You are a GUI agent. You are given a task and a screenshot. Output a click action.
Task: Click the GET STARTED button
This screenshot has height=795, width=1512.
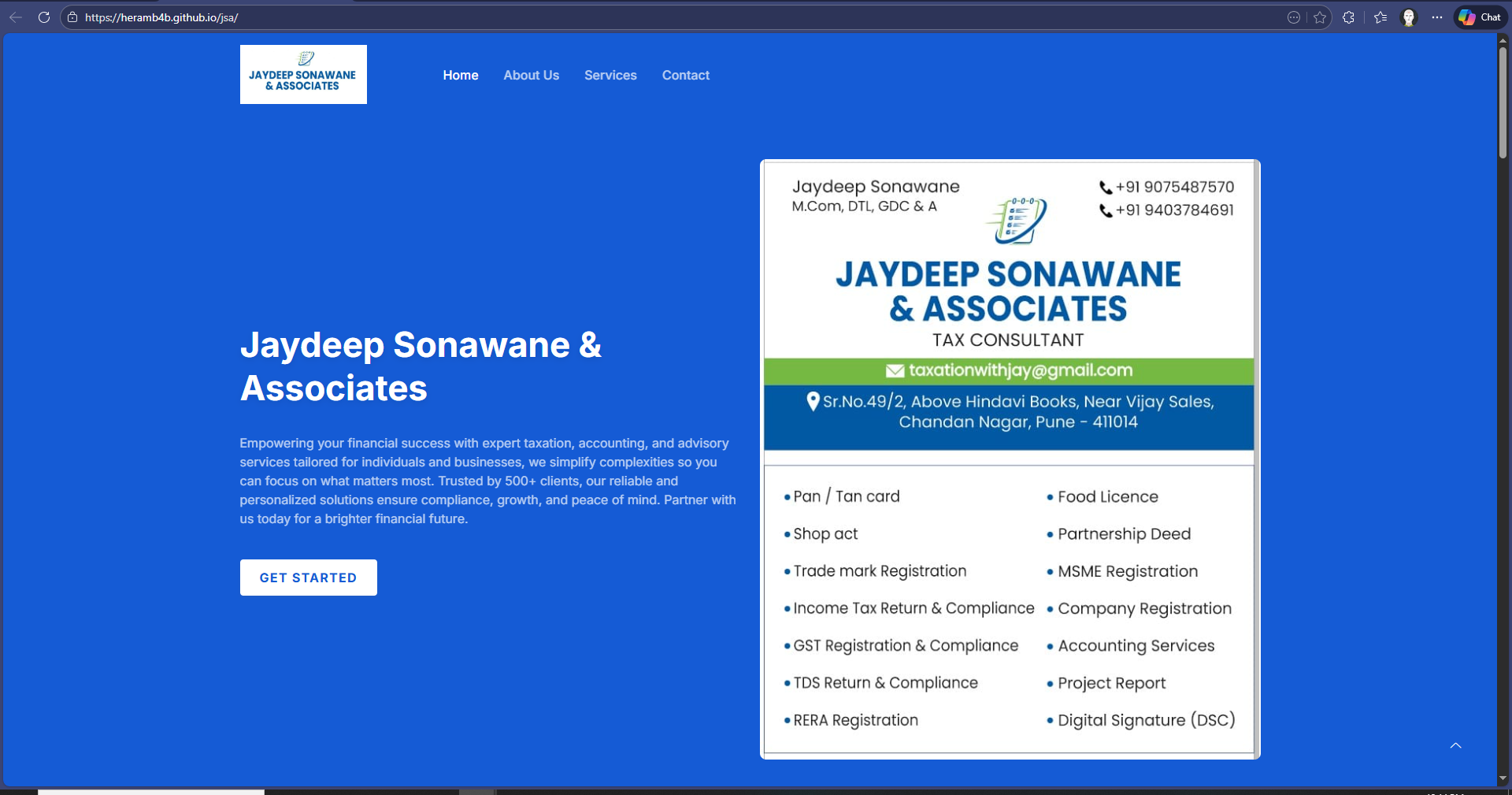[x=308, y=578]
